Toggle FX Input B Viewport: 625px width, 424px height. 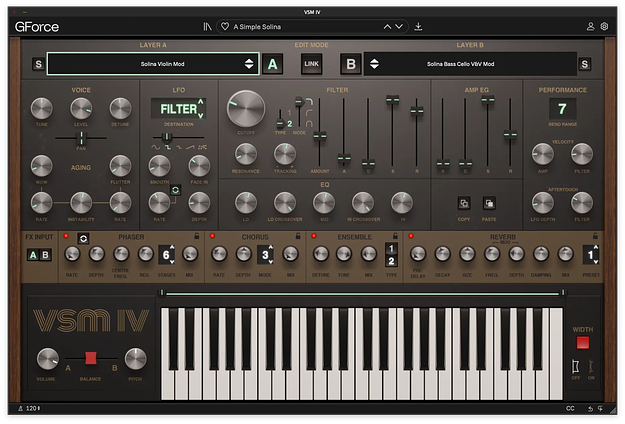pyautogui.click(x=45, y=255)
